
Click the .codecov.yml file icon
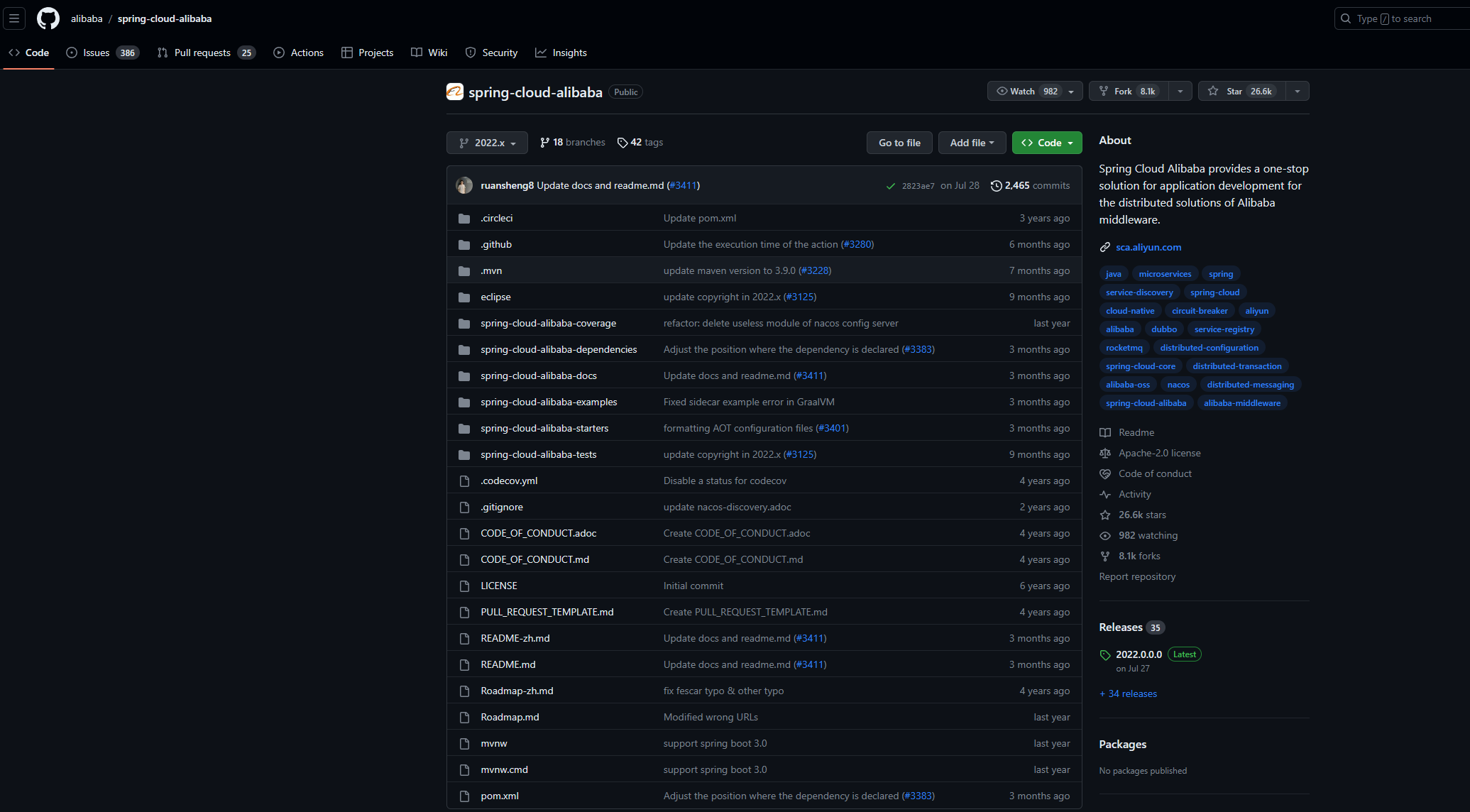tap(464, 481)
